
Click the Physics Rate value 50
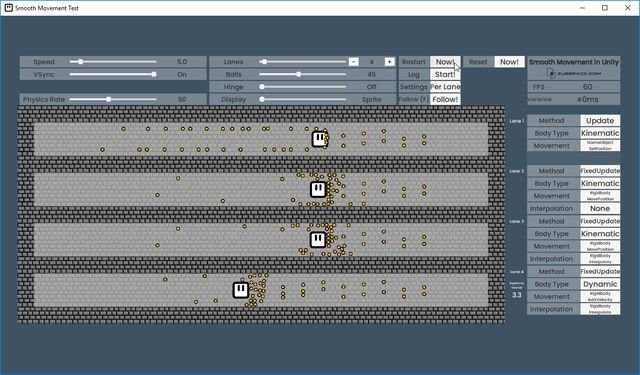pyautogui.click(x=182, y=99)
